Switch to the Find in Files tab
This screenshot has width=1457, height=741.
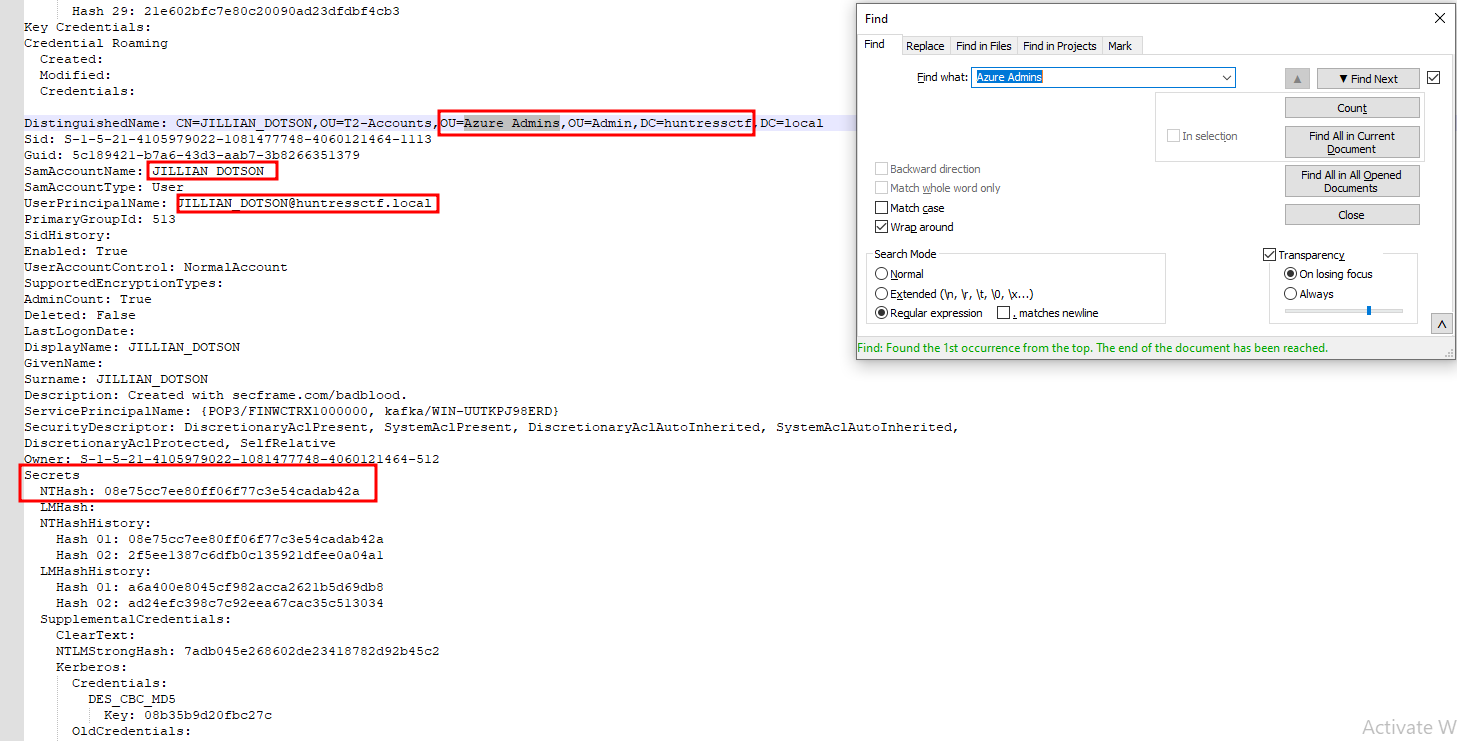[x=984, y=46]
